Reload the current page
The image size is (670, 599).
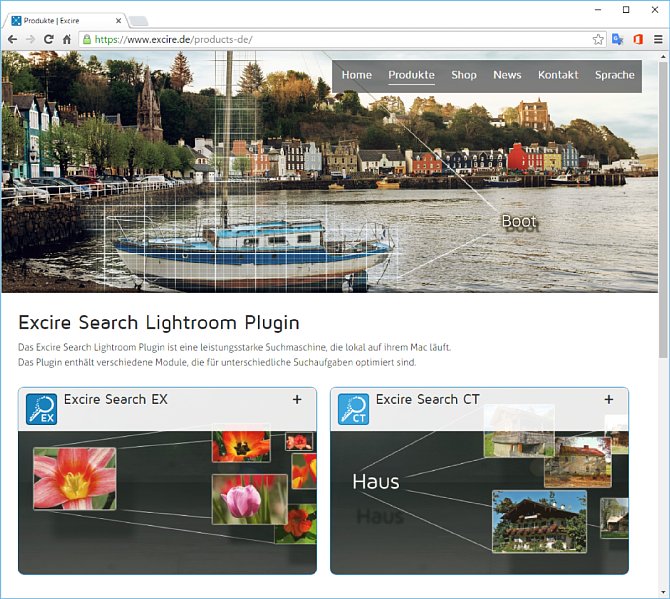(x=48, y=39)
